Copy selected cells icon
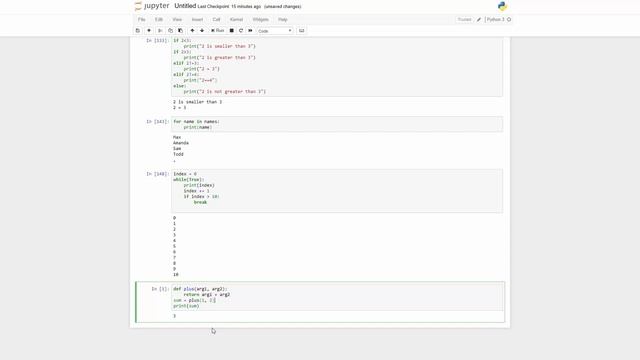640x360 pixels. tap(170, 31)
